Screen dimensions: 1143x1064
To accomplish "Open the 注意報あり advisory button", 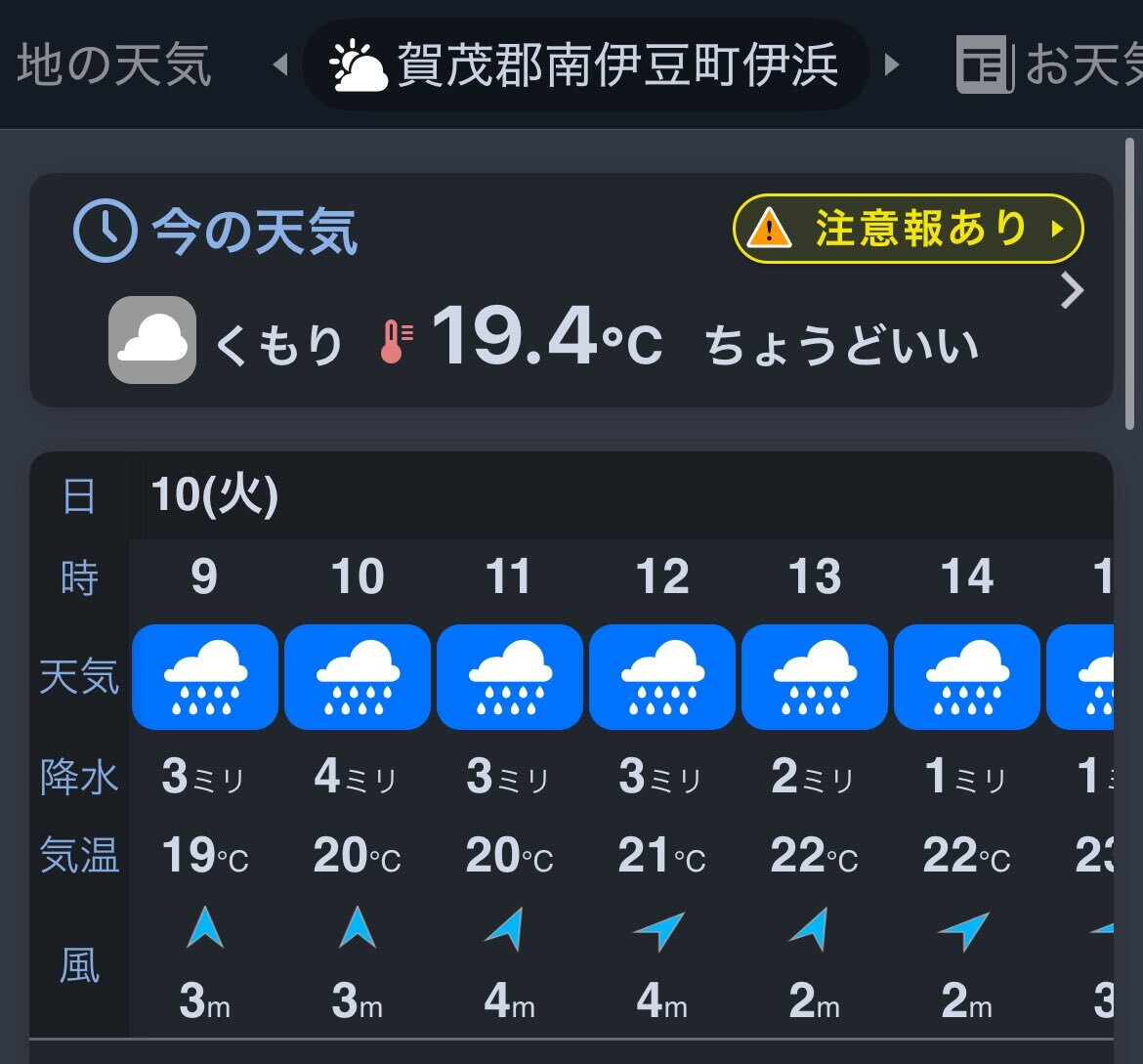I will (x=909, y=229).
